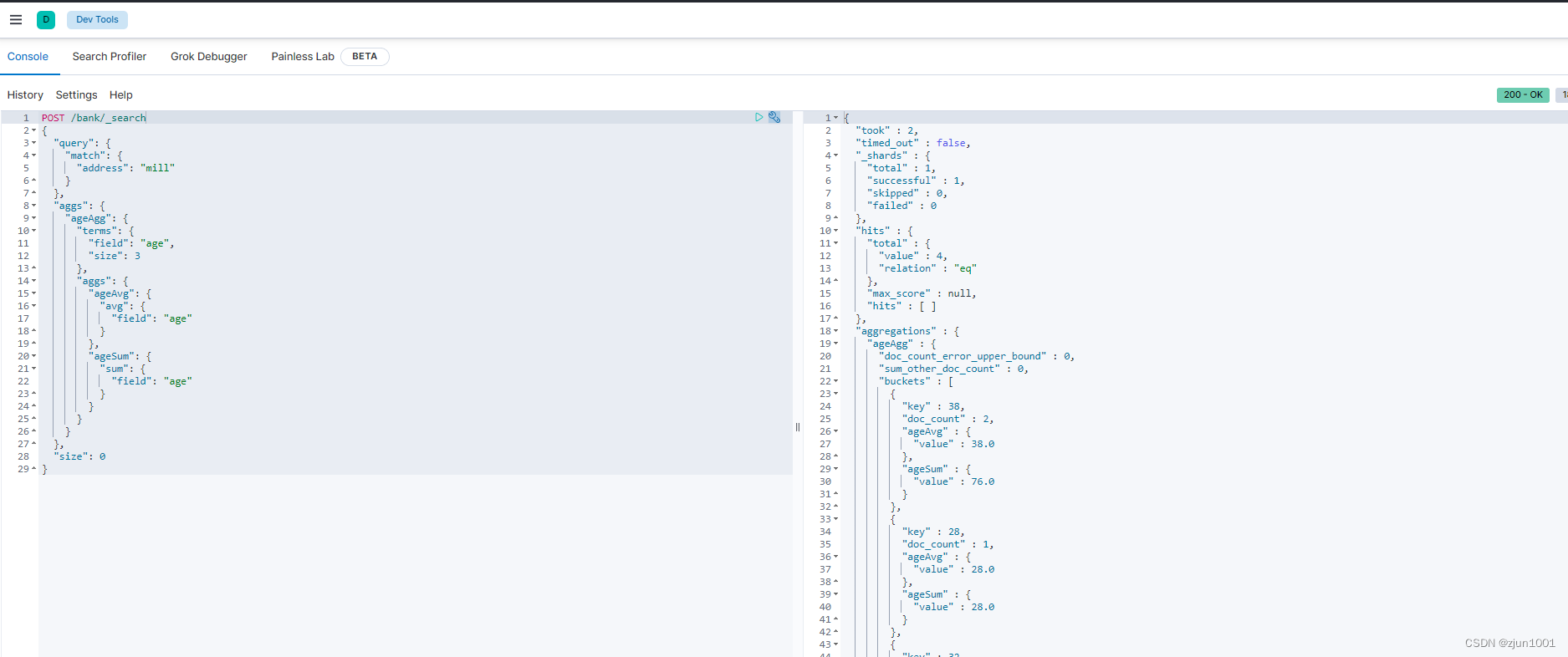Collapse the "sum" fold at line 21
This screenshot has width=1568, height=657.
33,369
